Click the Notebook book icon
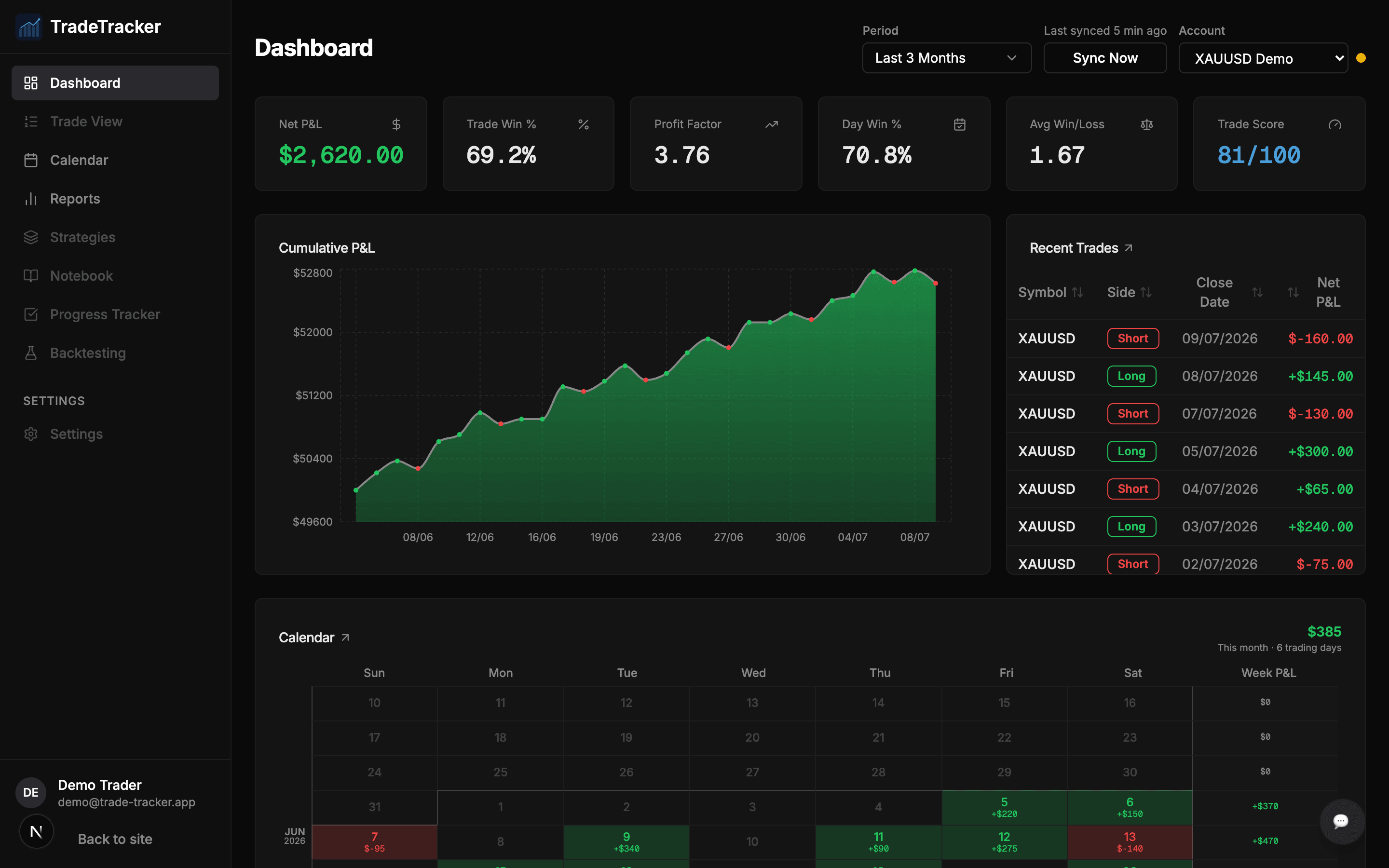This screenshot has height=868, width=1389. (31, 275)
